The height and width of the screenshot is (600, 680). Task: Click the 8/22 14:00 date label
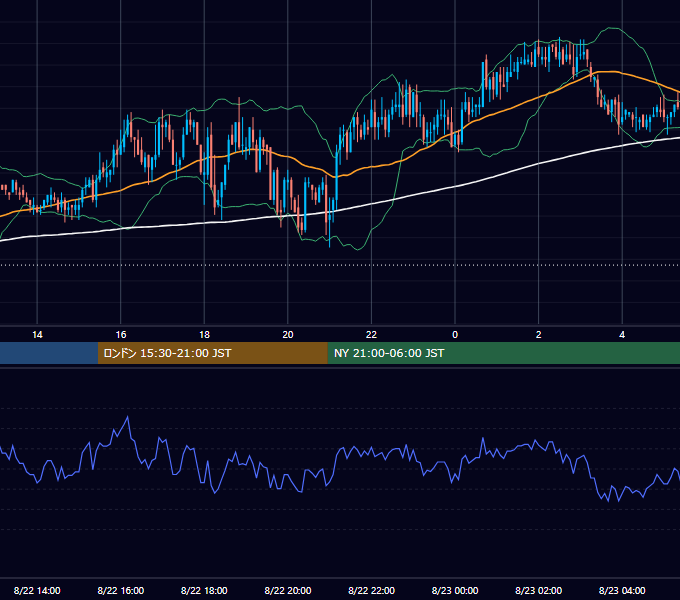click(x=37, y=590)
